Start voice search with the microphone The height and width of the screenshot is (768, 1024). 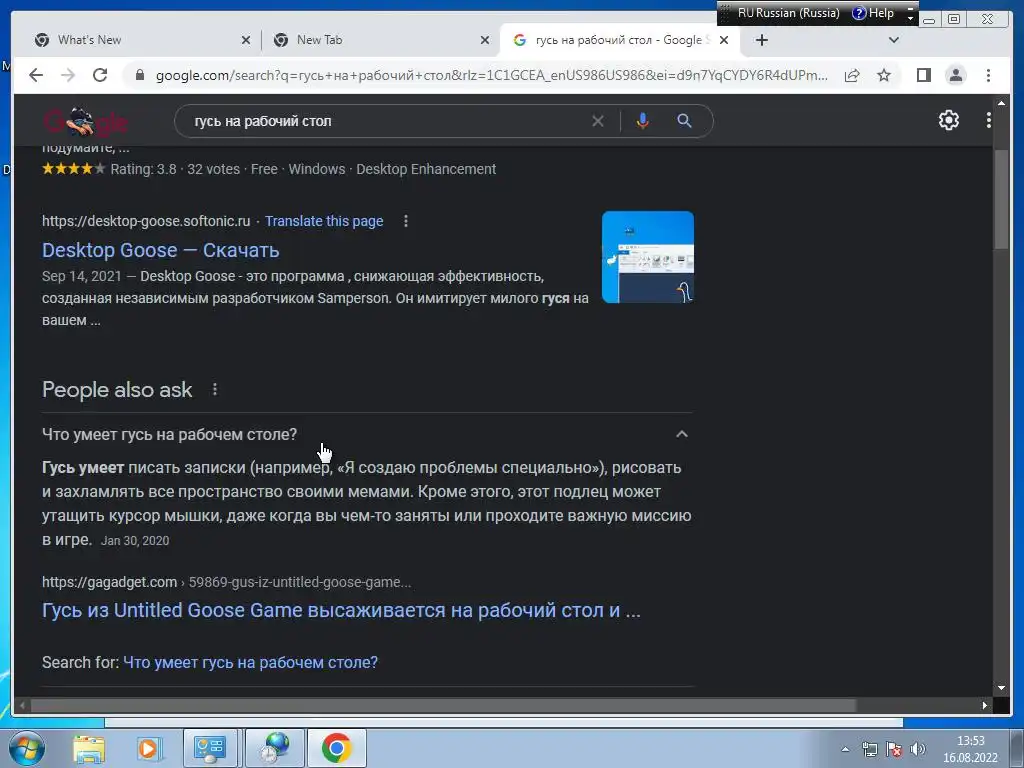[x=643, y=121]
